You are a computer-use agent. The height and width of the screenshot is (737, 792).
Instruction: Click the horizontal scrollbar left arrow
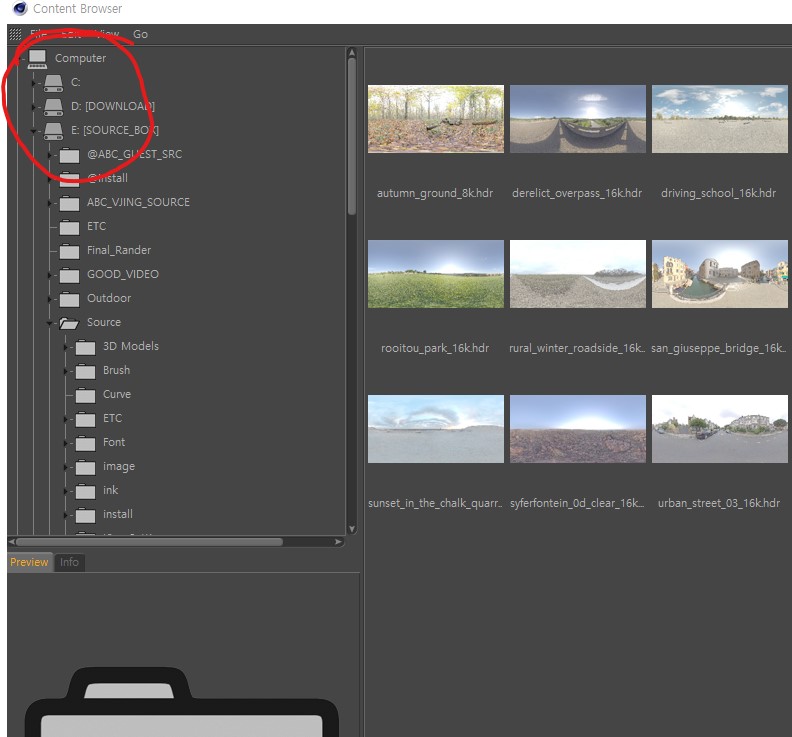12,542
